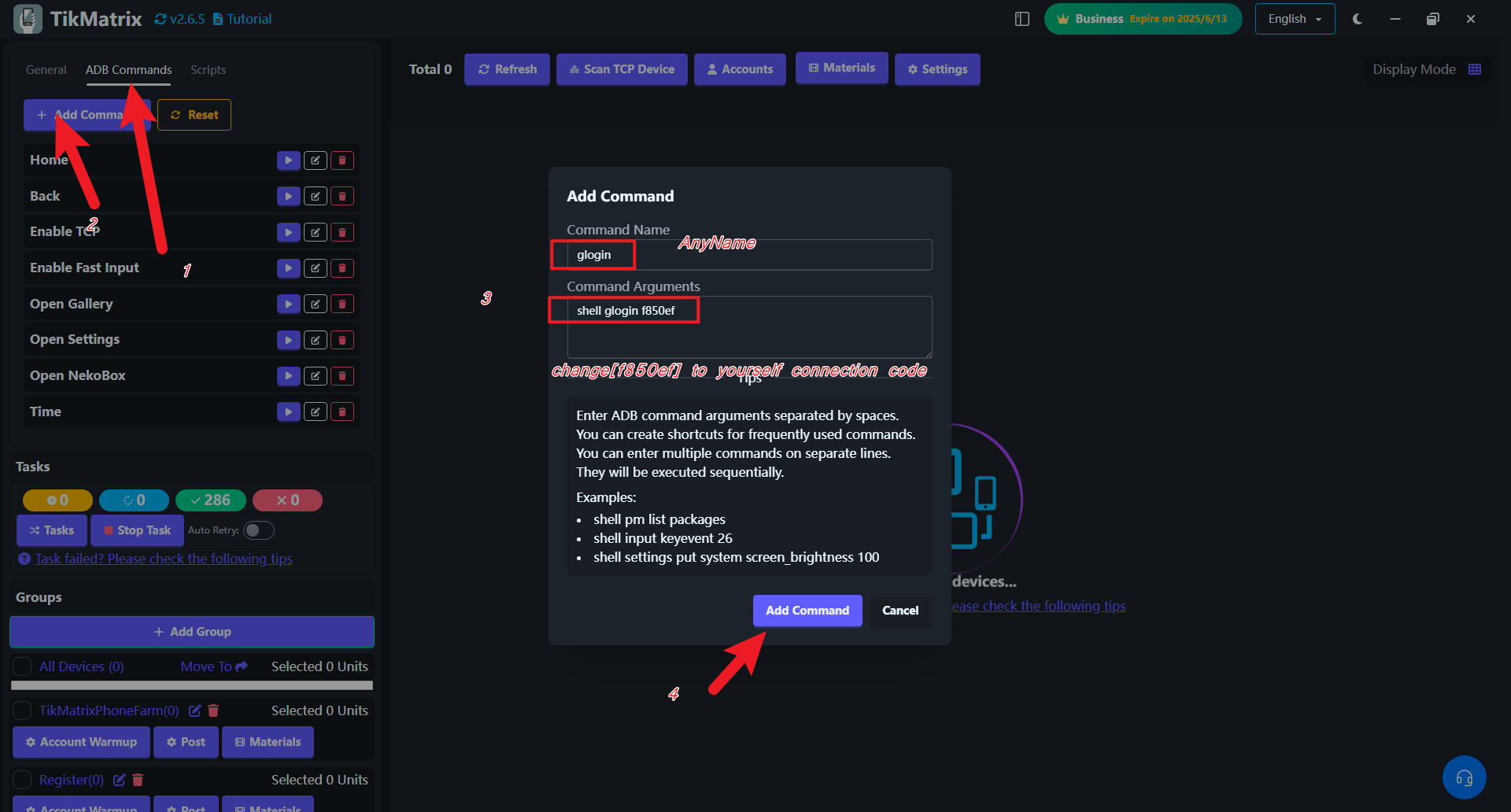This screenshot has width=1511, height=812.
Task: Edit the Back command
Action: (x=316, y=196)
